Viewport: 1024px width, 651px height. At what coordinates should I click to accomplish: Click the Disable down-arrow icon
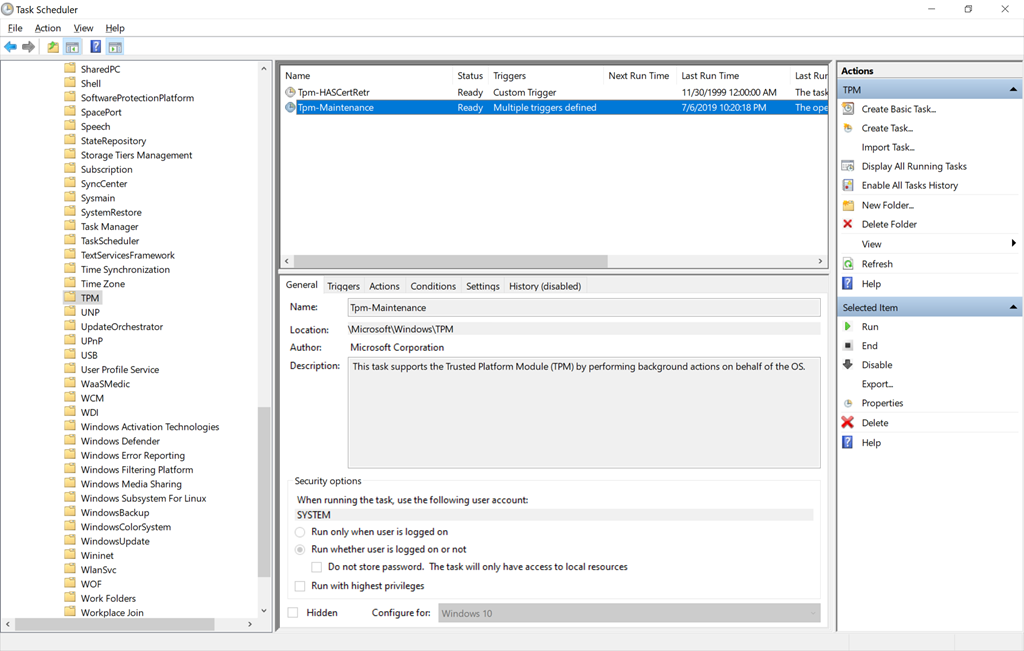tap(848, 365)
